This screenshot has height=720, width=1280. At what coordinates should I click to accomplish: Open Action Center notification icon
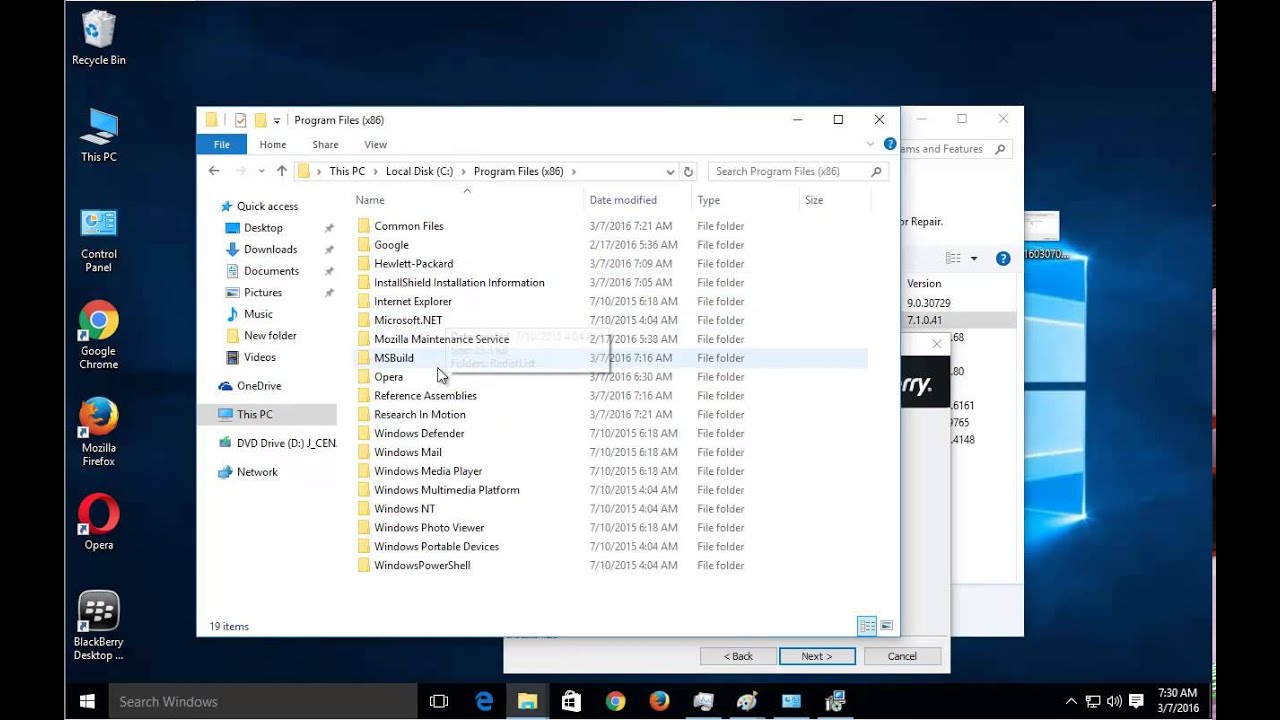(x=1137, y=701)
